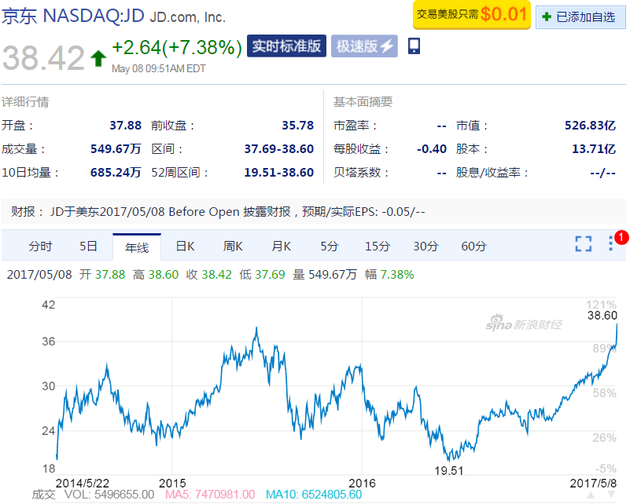Click the 基本面摘要 section heading
Viewport: 630px width, 504px height.
point(363,102)
